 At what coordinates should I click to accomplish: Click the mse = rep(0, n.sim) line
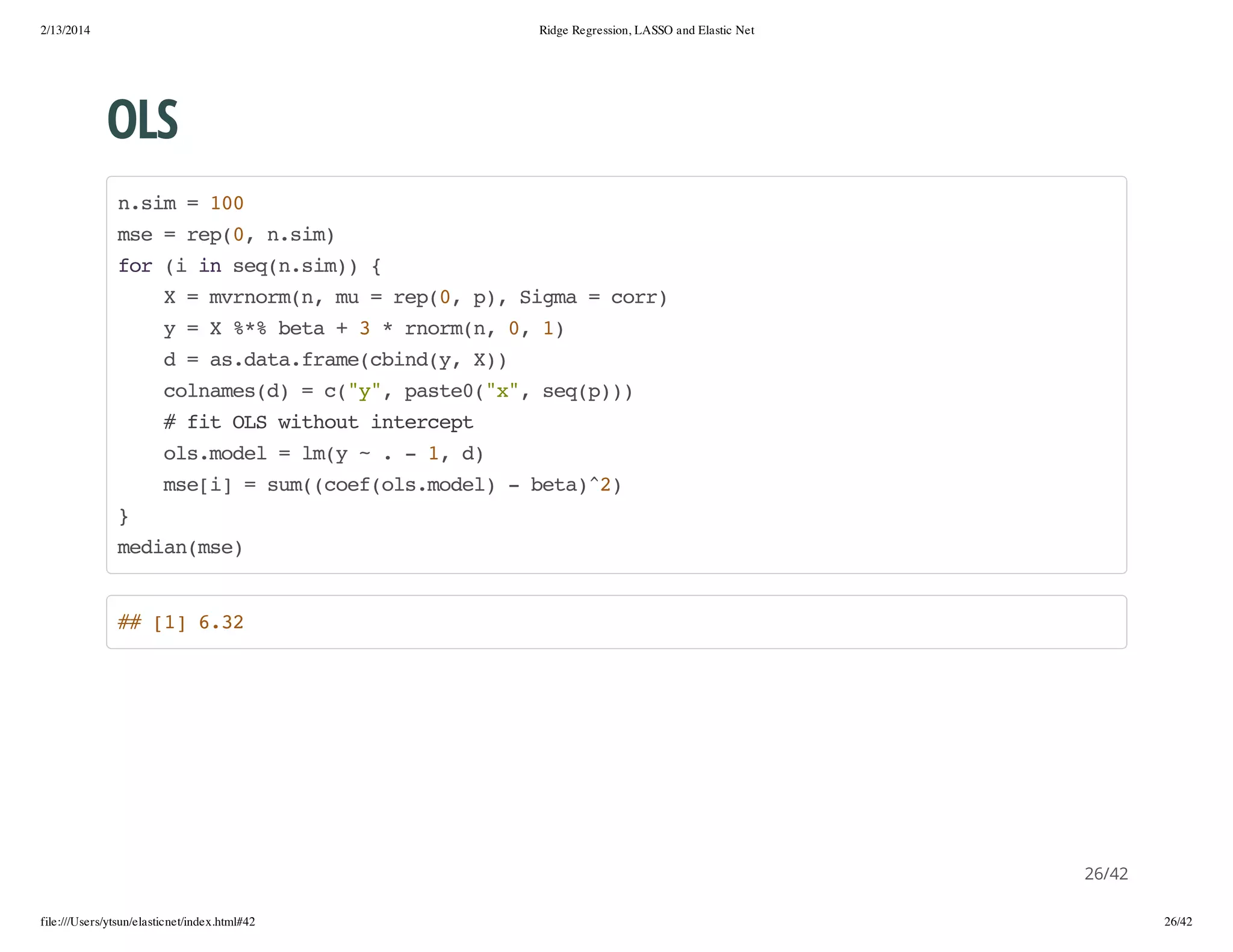pyautogui.click(x=225, y=235)
